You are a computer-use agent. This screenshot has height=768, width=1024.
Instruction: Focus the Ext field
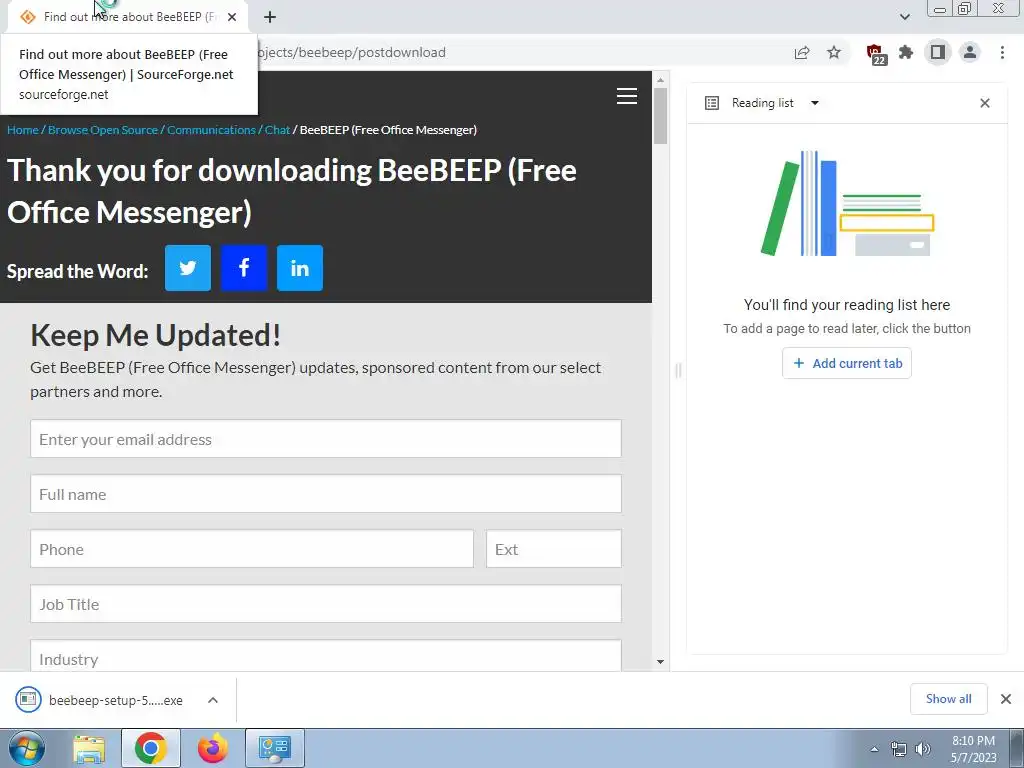554,549
